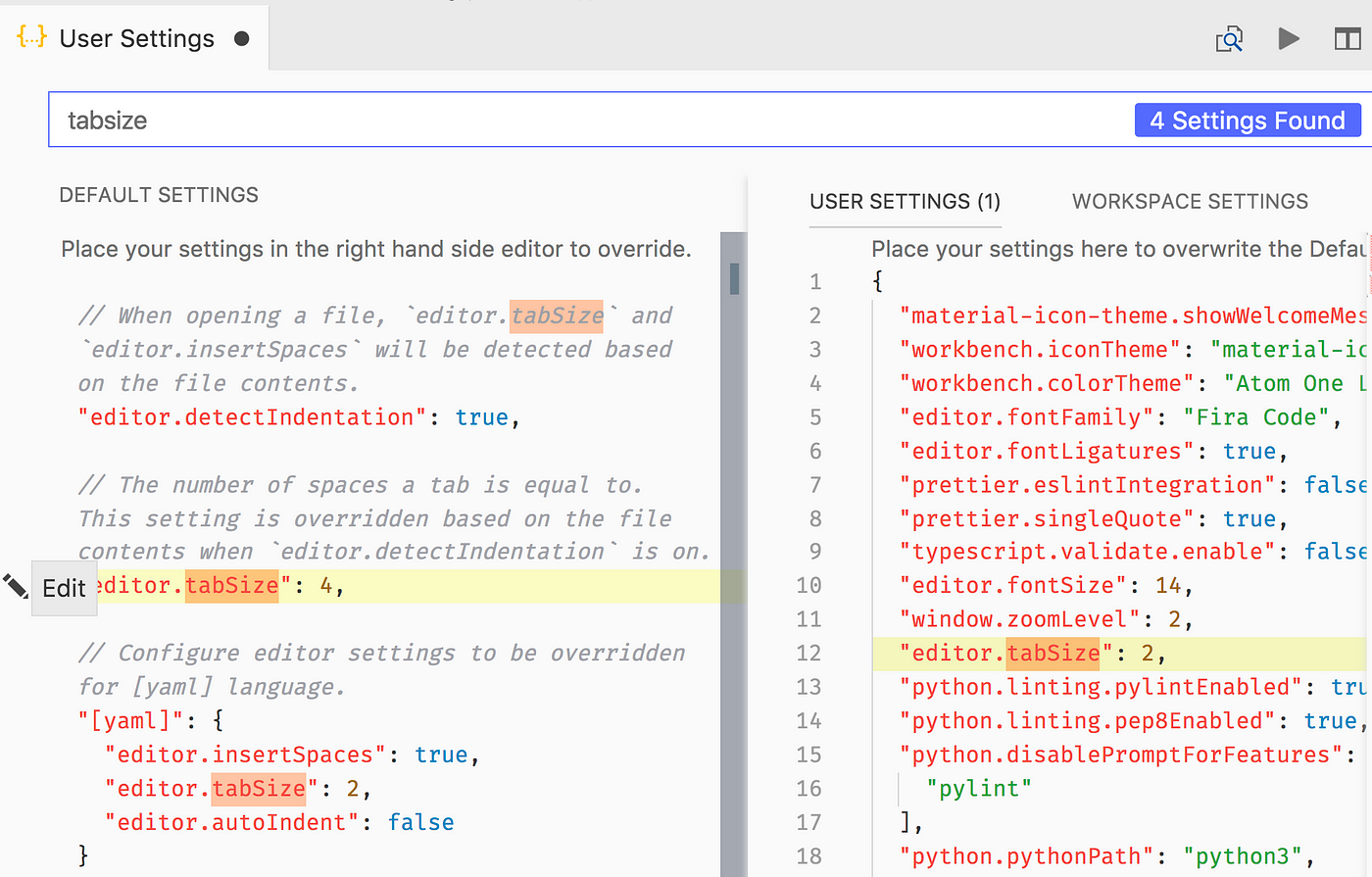Click the "workbench.colorTheme" user setting line
Image resolution: width=1372 pixels, height=877 pixels.
(1133, 383)
